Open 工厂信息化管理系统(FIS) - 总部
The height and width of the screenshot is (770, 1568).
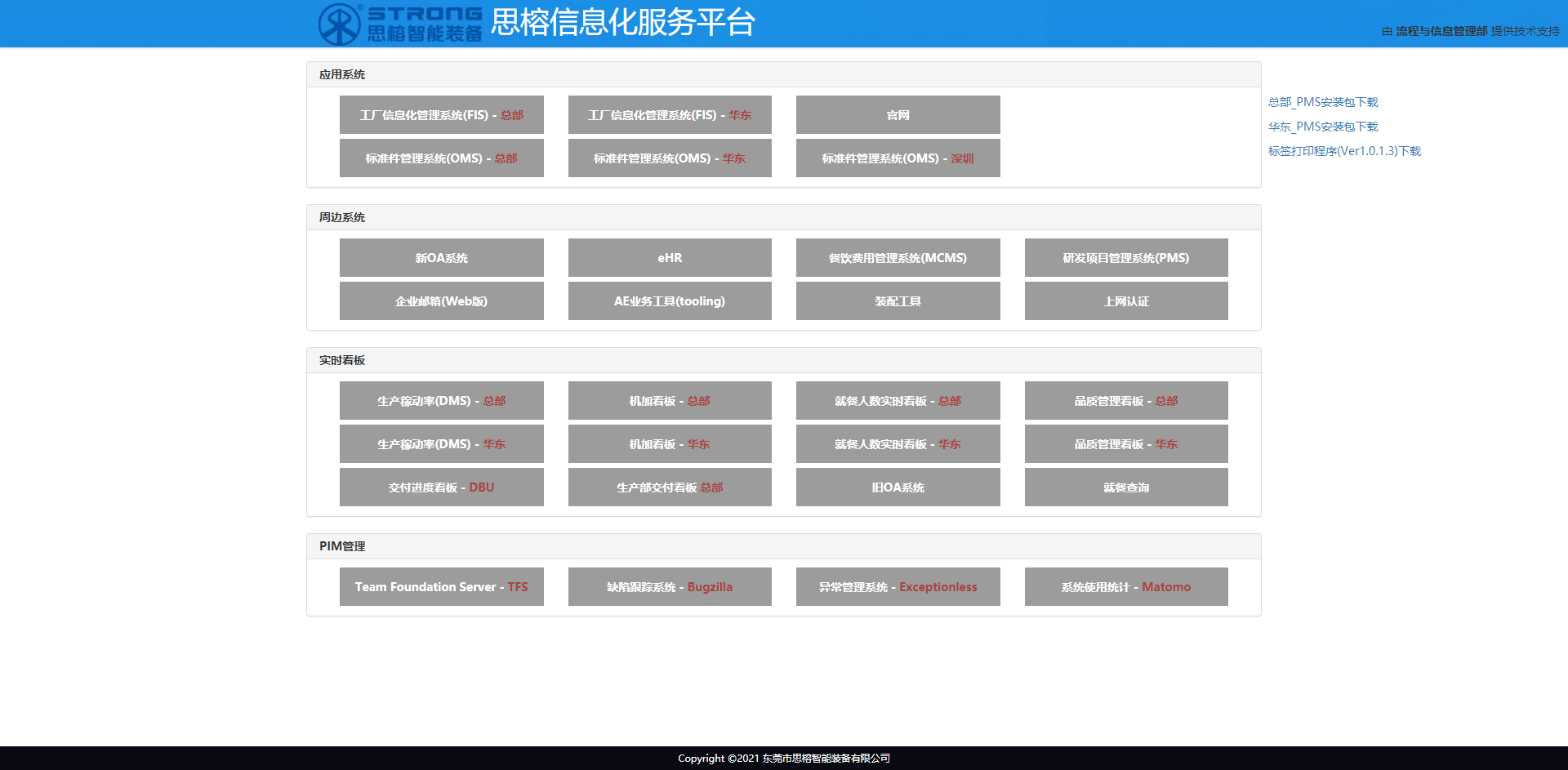[442, 115]
